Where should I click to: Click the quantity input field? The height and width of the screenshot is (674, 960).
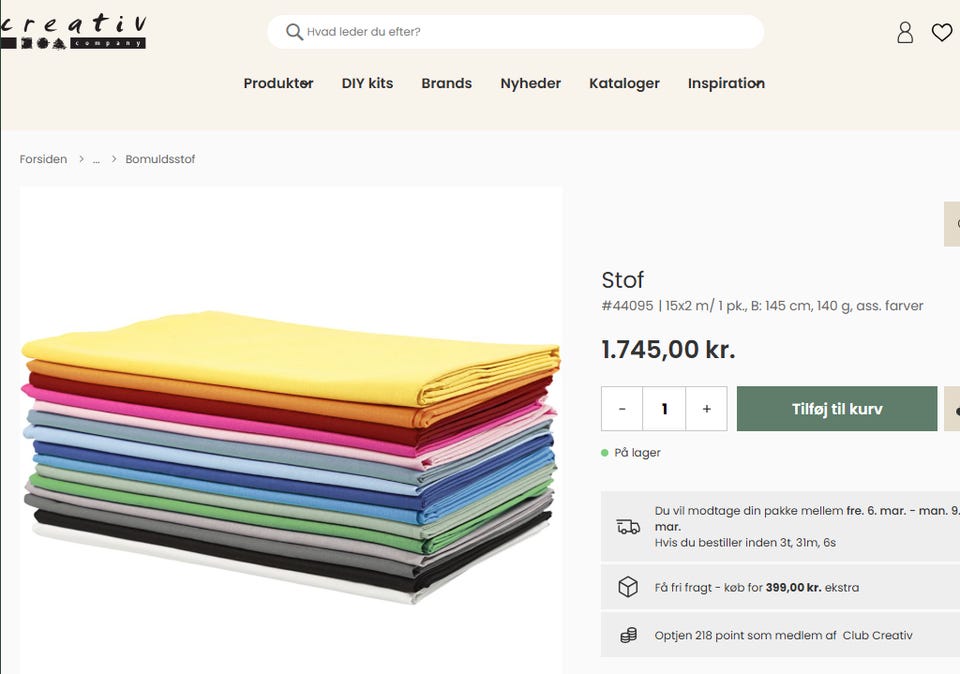click(x=664, y=409)
